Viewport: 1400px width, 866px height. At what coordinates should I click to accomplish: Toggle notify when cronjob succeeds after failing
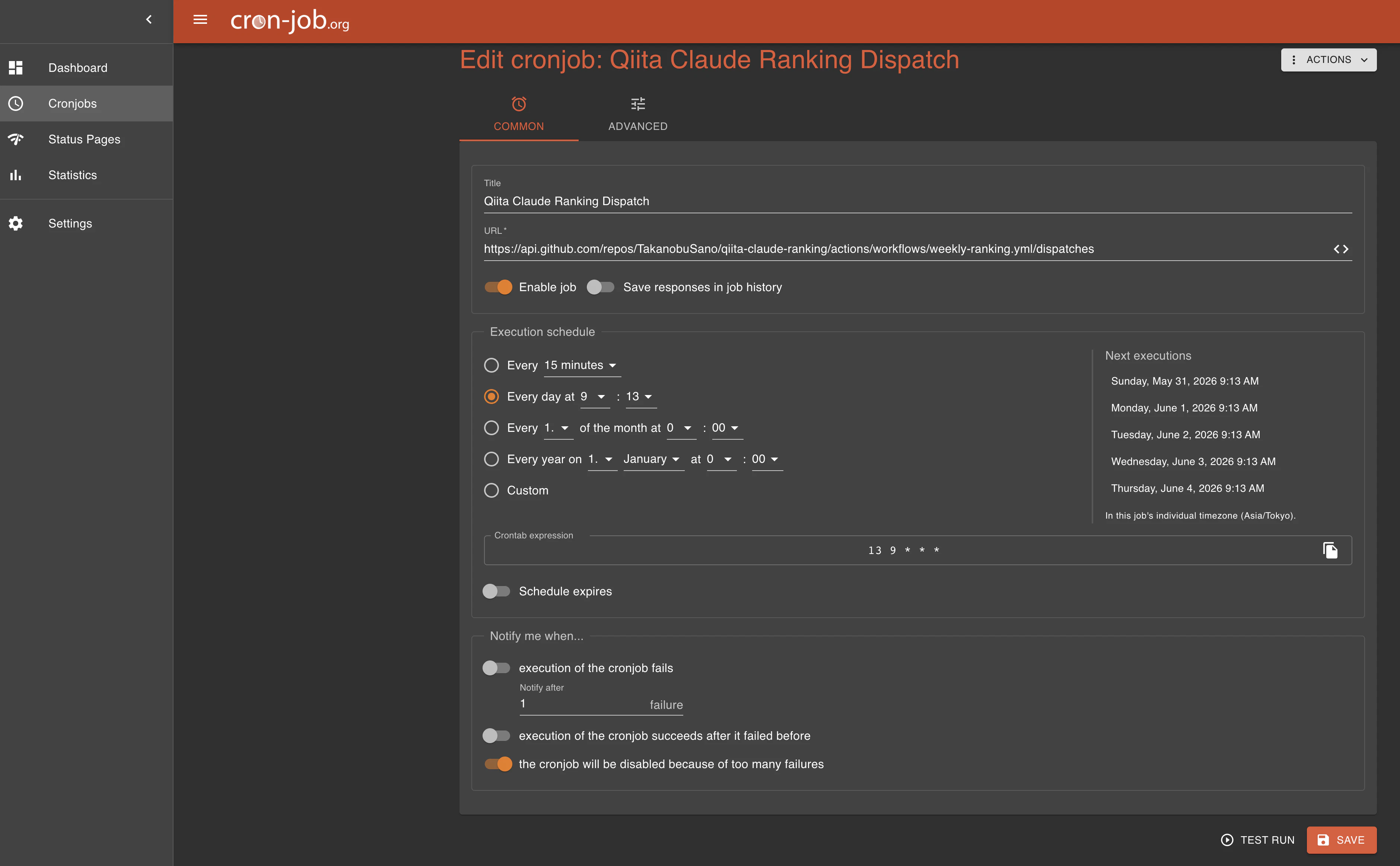496,736
